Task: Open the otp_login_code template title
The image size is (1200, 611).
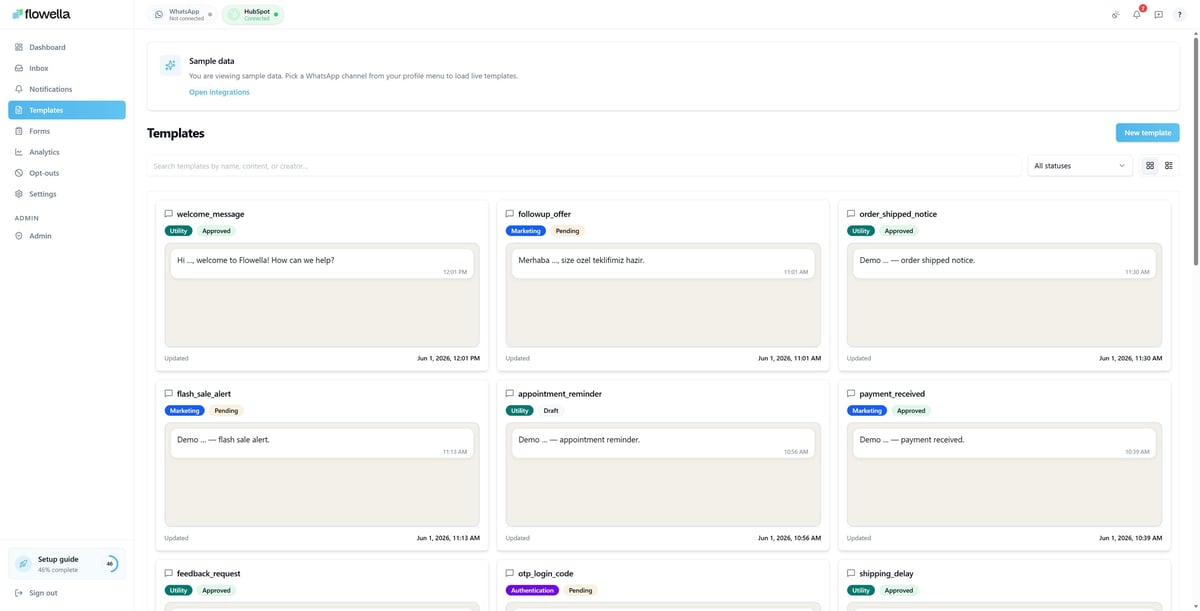Action: click(x=546, y=574)
